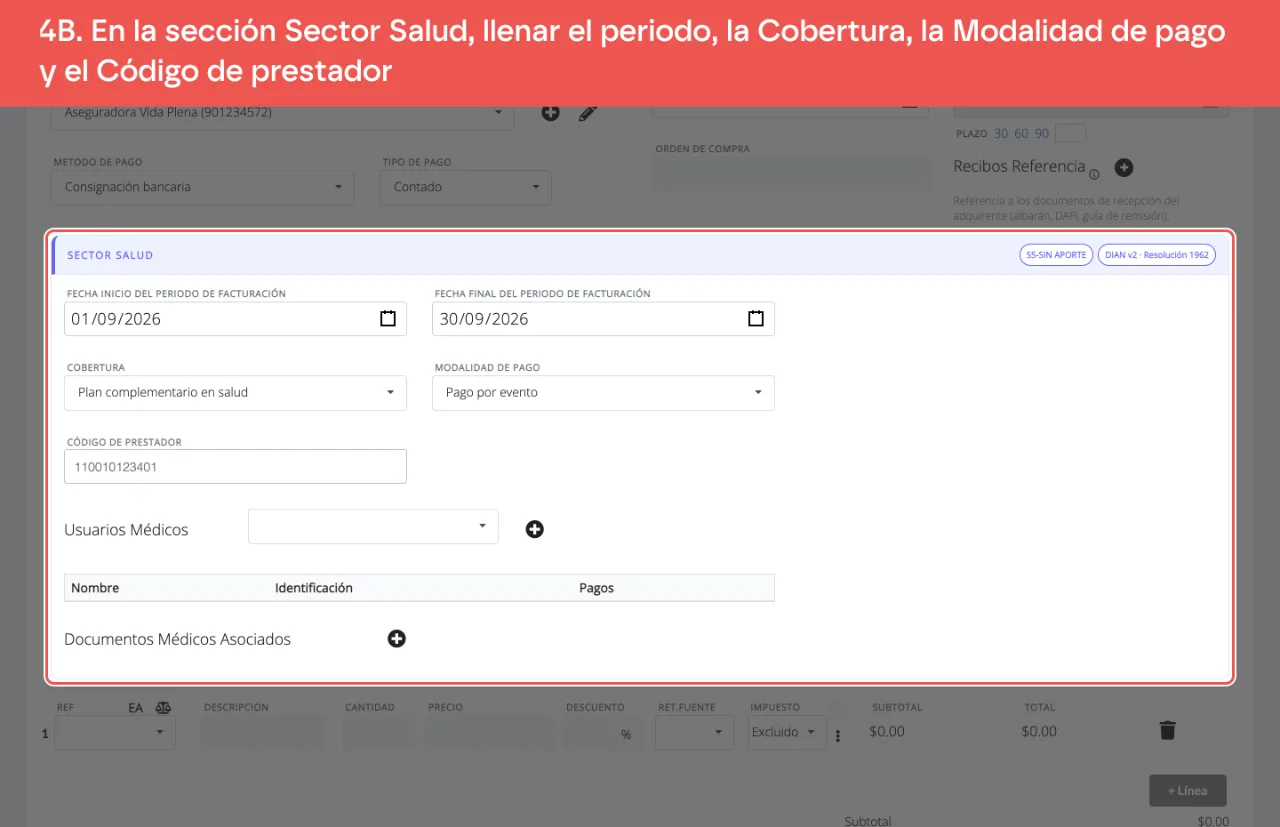Open the Cobertura dropdown
This screenshot has width=1280, height=827.
[235, 393]
